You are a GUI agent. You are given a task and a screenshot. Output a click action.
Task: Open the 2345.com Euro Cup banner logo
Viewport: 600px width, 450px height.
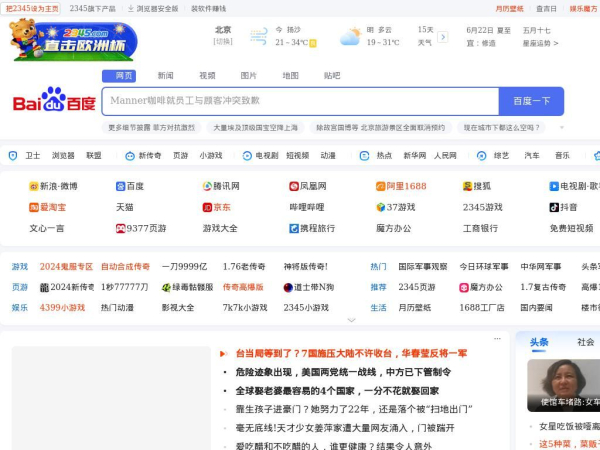coord(73,40)
